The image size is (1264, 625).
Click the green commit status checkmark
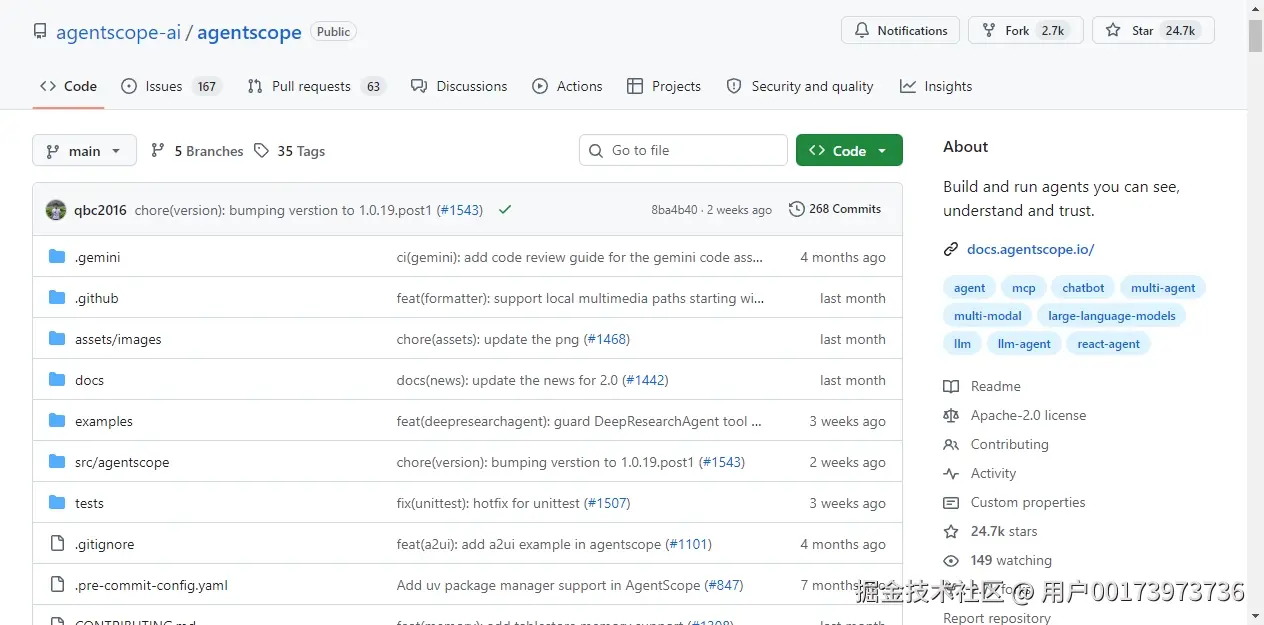pyautogui.click(x=505, y=210)
